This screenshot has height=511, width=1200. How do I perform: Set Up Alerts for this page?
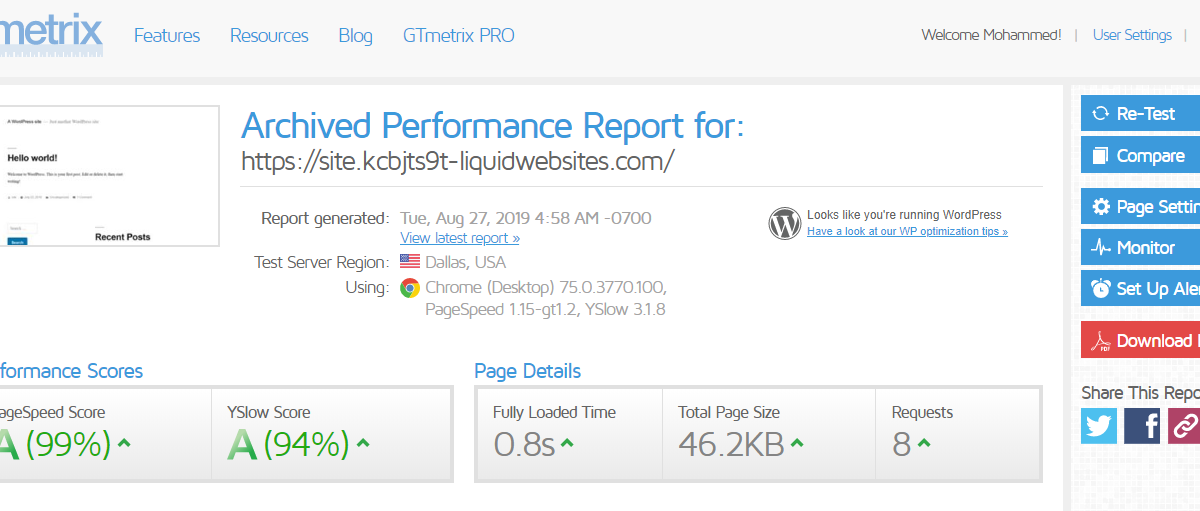[1140, 288]
